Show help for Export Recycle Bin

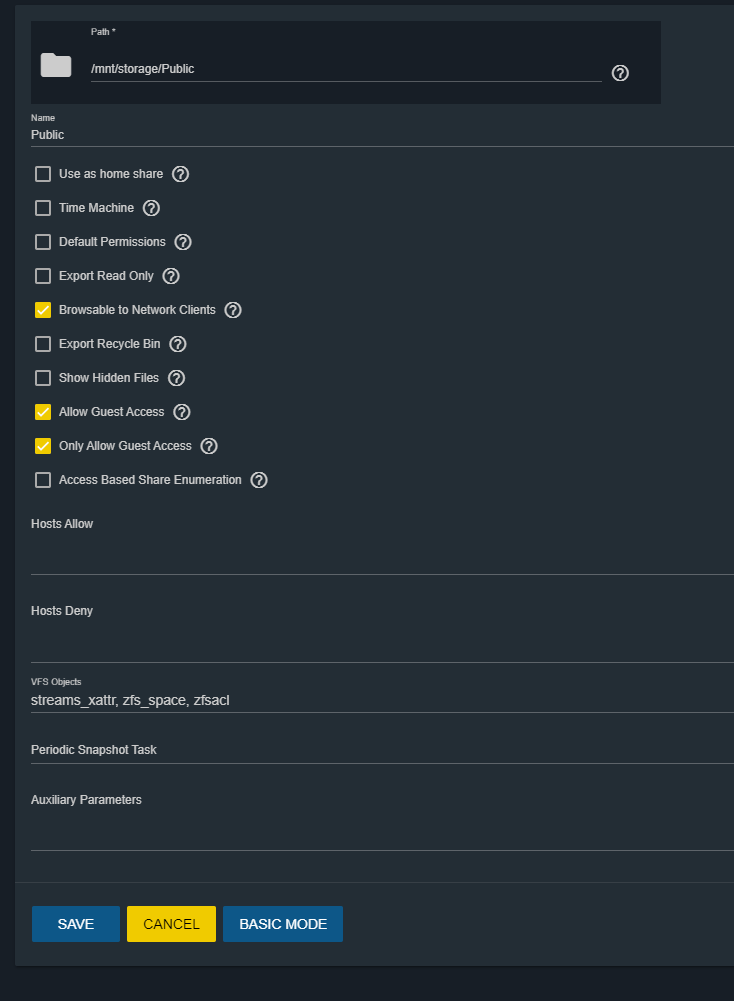[178, 344]
